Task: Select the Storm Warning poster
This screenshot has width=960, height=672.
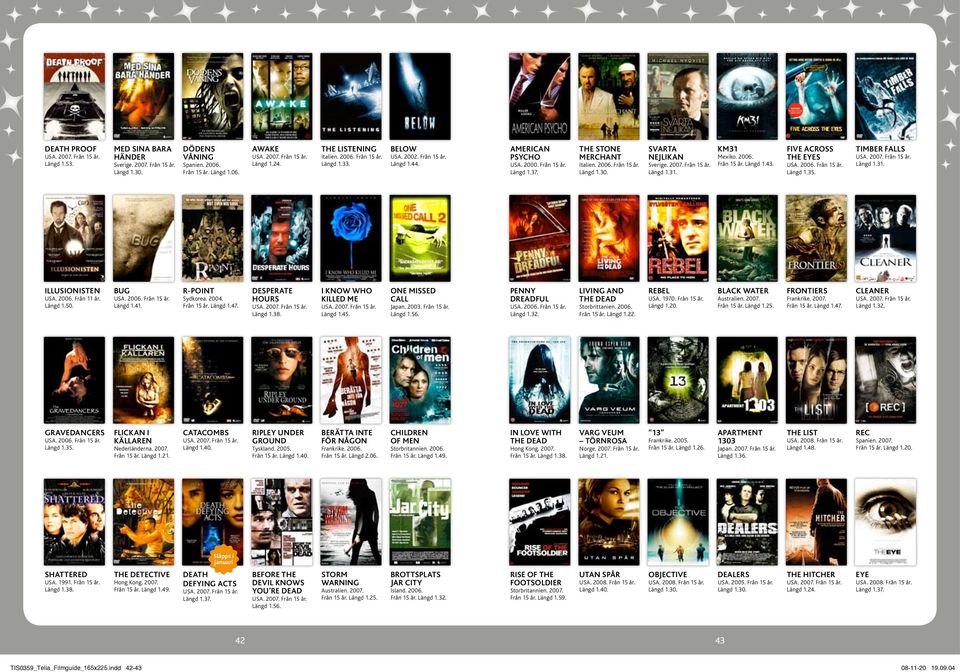Action: [351, 522]
